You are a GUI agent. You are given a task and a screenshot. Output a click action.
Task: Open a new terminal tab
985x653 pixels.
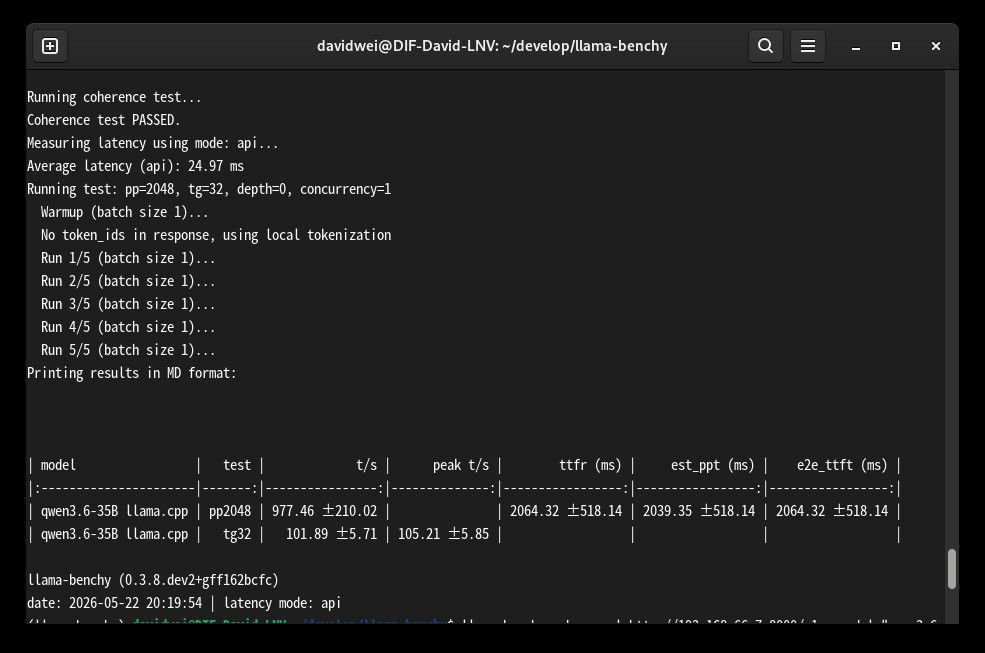[x=50, y=46]
